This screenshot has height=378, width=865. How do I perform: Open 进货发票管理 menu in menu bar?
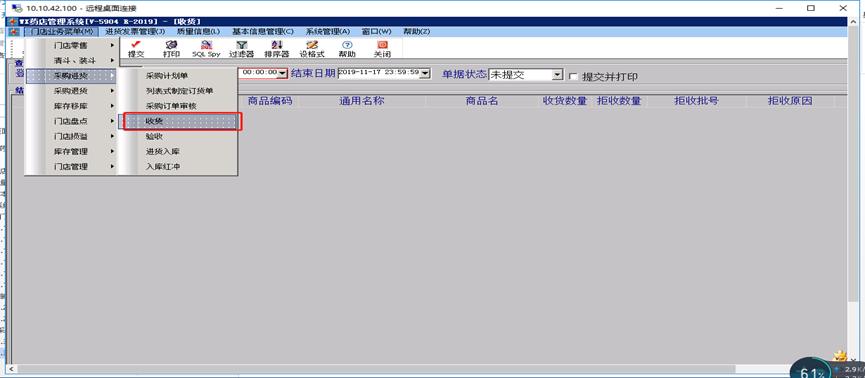click(135, 31)
